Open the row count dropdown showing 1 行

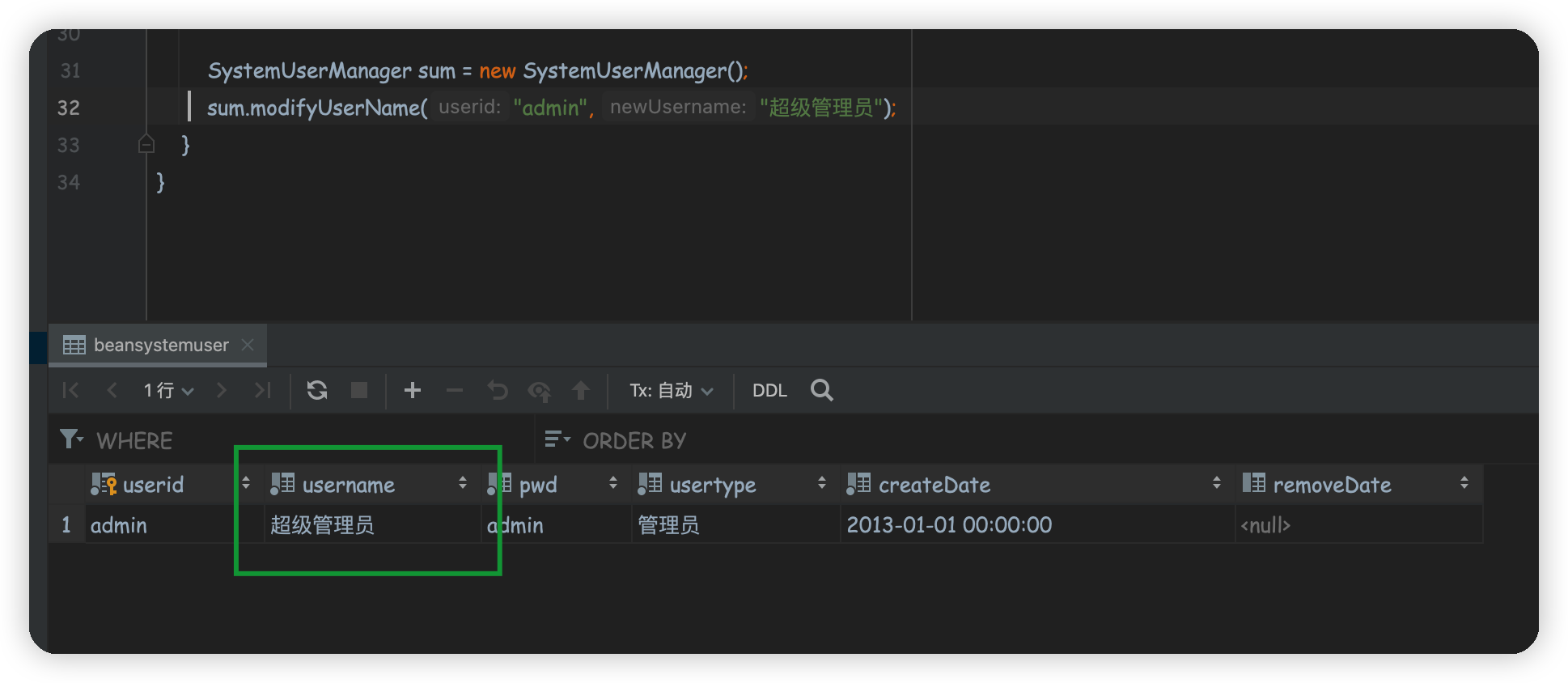coord(168,391)
